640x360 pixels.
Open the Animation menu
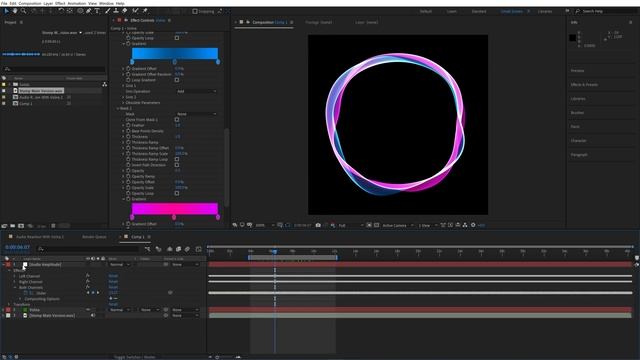tap(76, 3)
